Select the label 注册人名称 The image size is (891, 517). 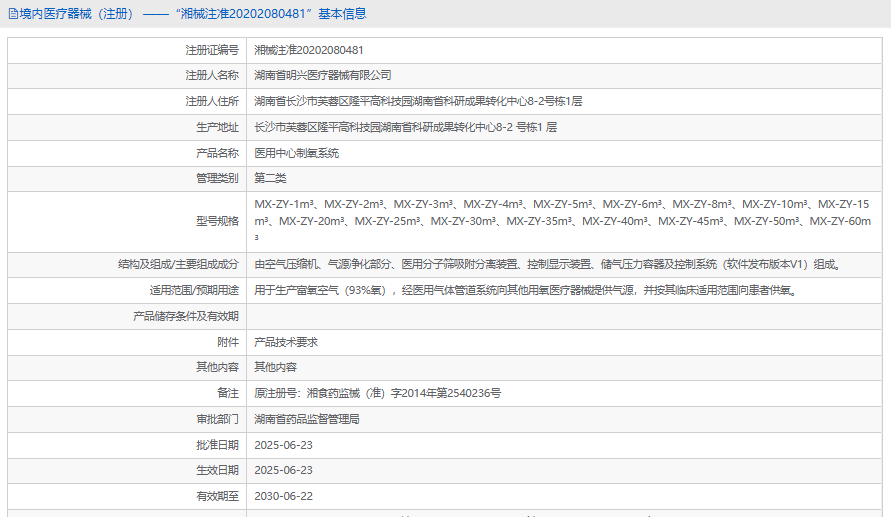click(212, 75)
